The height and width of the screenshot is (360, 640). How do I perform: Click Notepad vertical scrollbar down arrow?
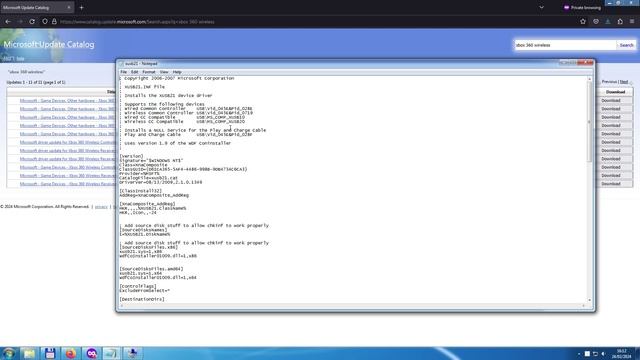click(x=589, y=300)
